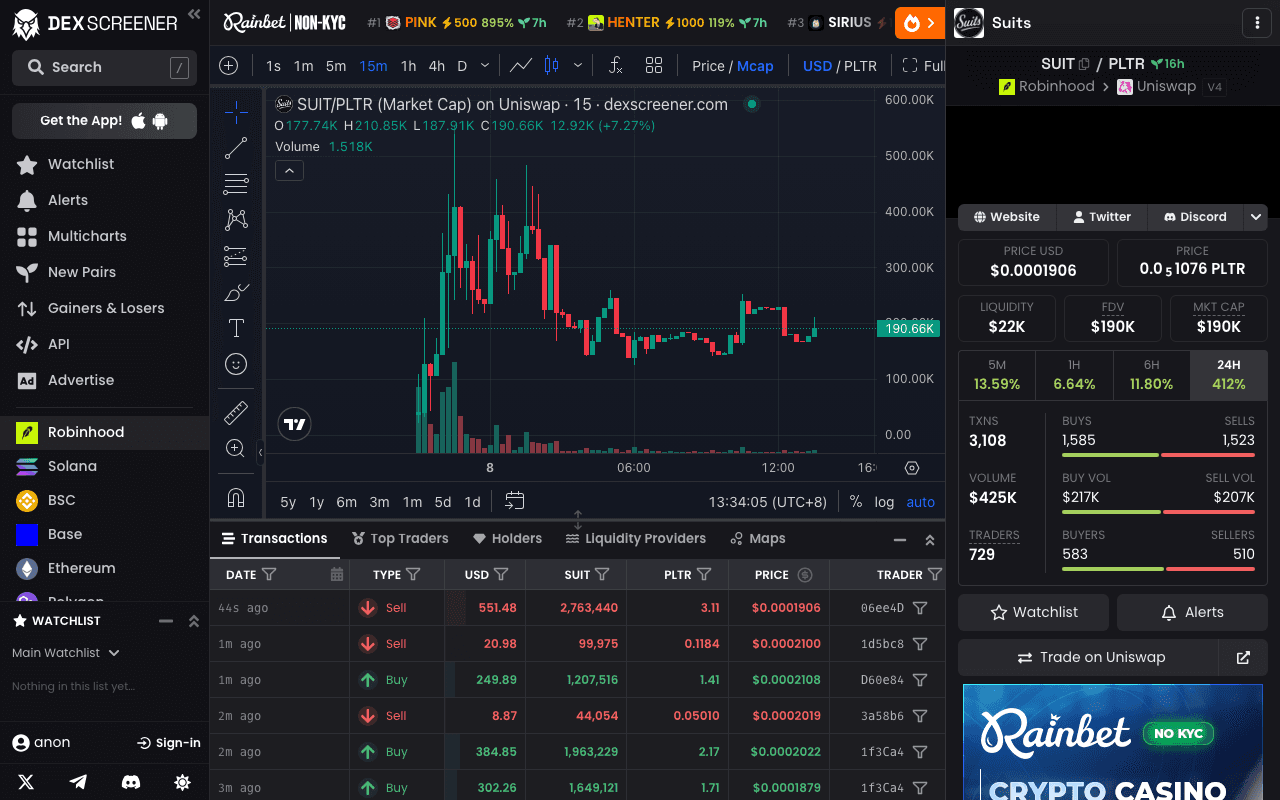
Task: Filter by trader 06ee4D funnel icon
Action: pos(920,608)
